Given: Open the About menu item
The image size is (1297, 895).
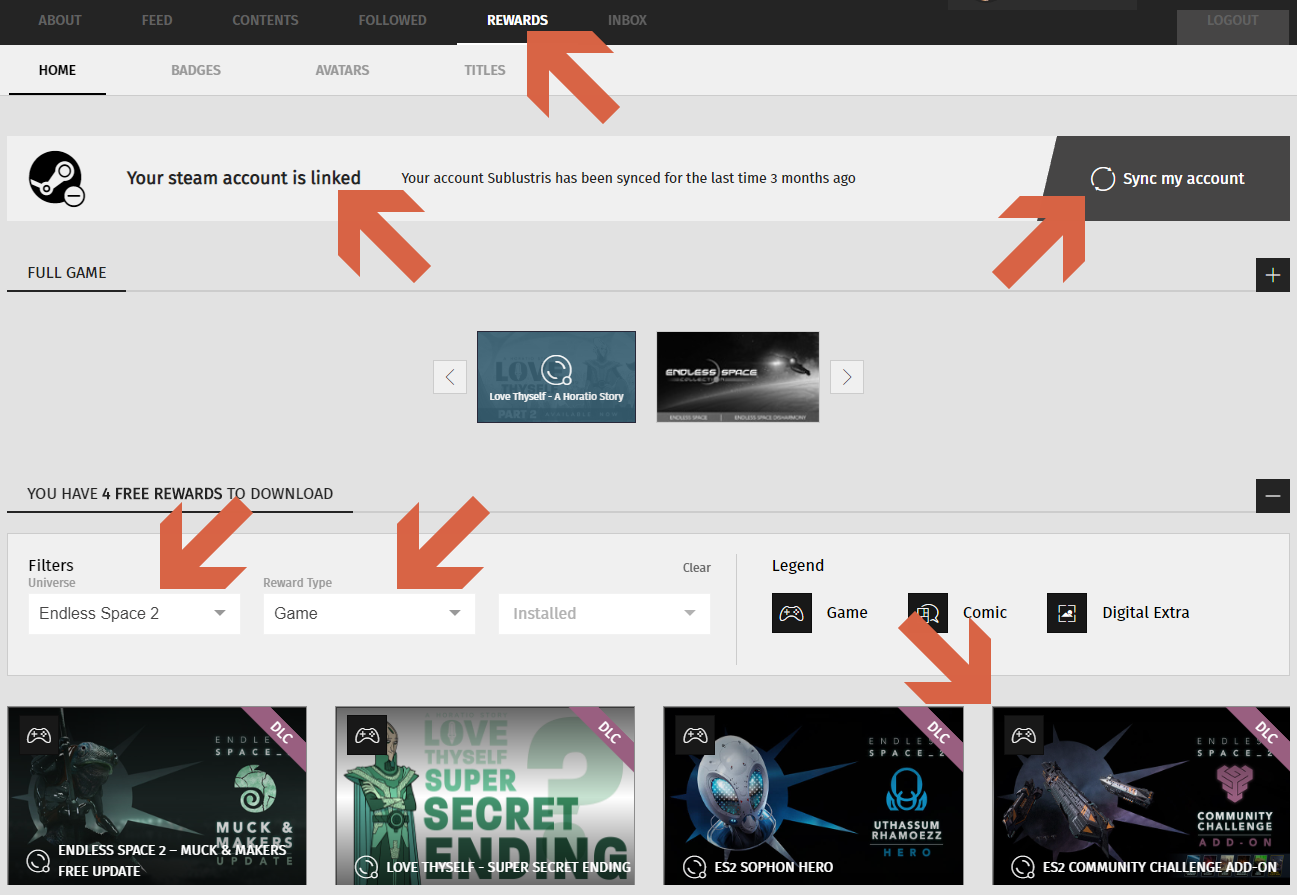Looking at the screenshot, I should point(60,20).
